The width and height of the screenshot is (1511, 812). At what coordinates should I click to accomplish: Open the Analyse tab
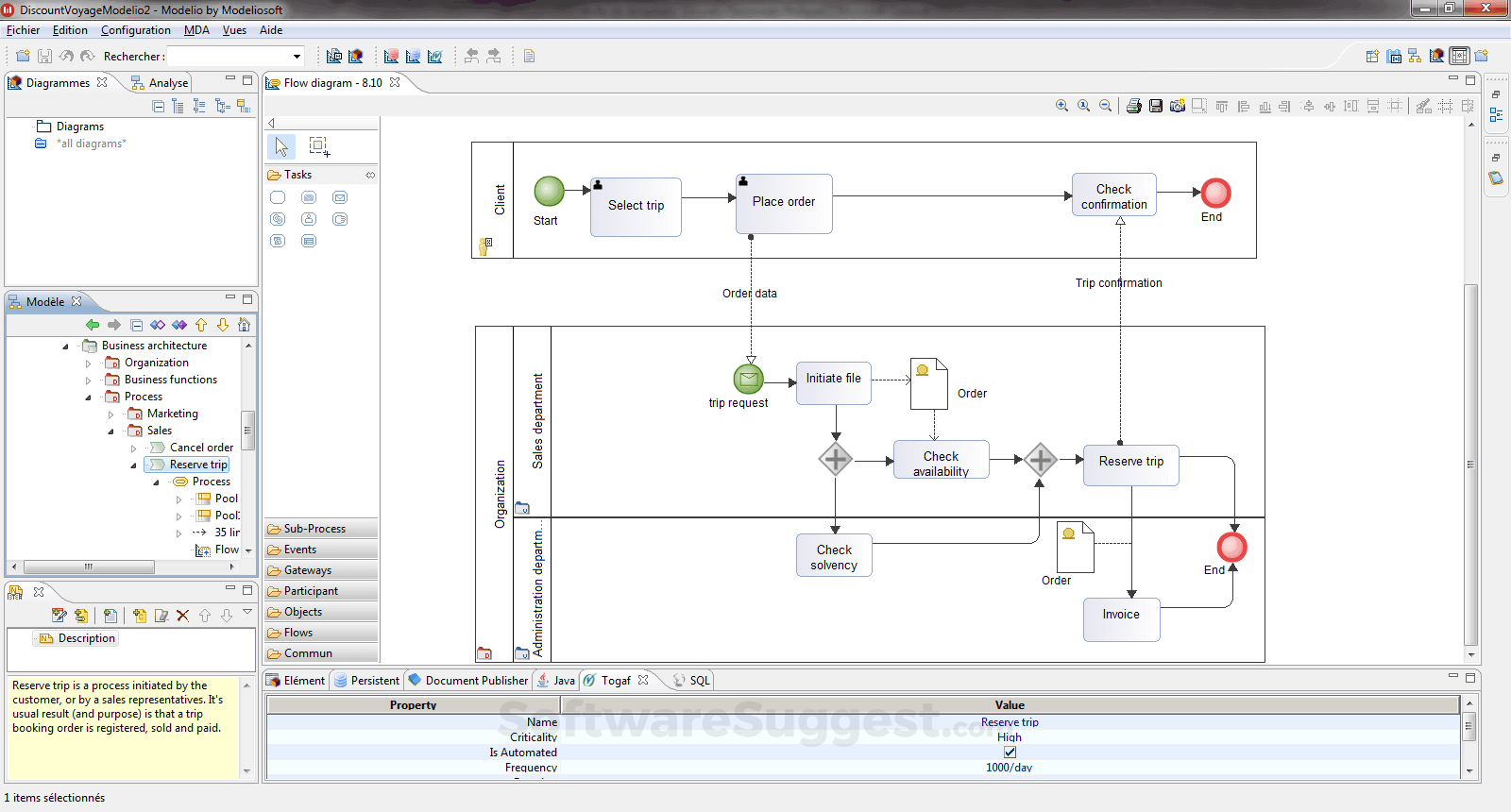coord(168,83)
